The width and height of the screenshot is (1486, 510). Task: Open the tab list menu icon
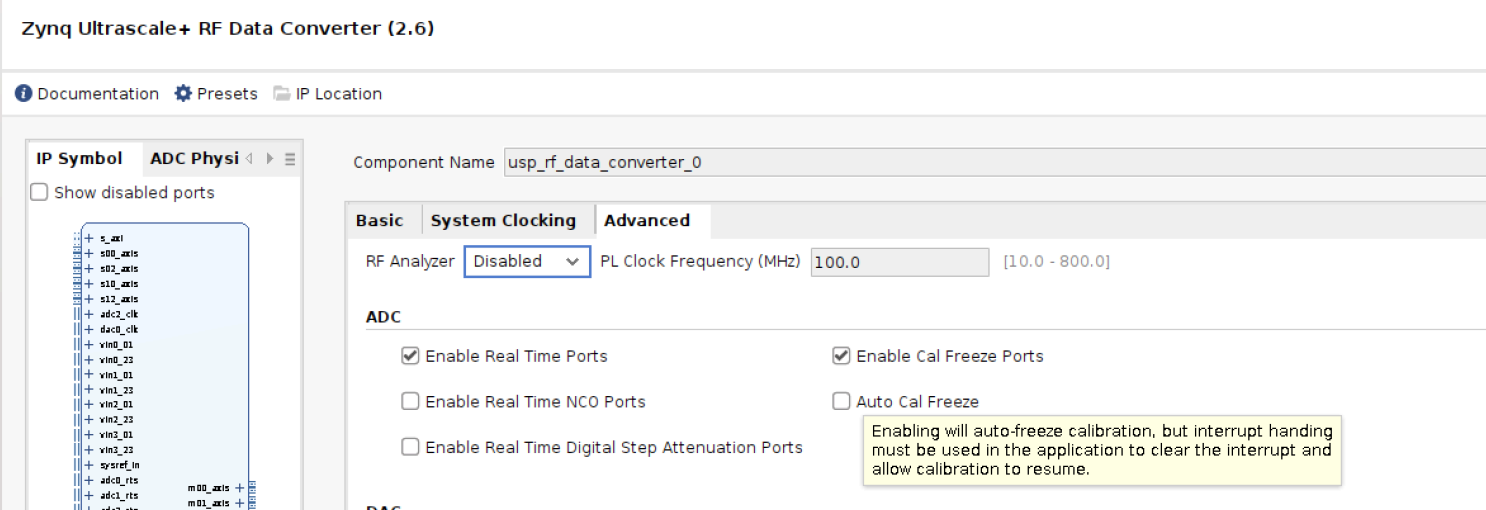[290, 159]
